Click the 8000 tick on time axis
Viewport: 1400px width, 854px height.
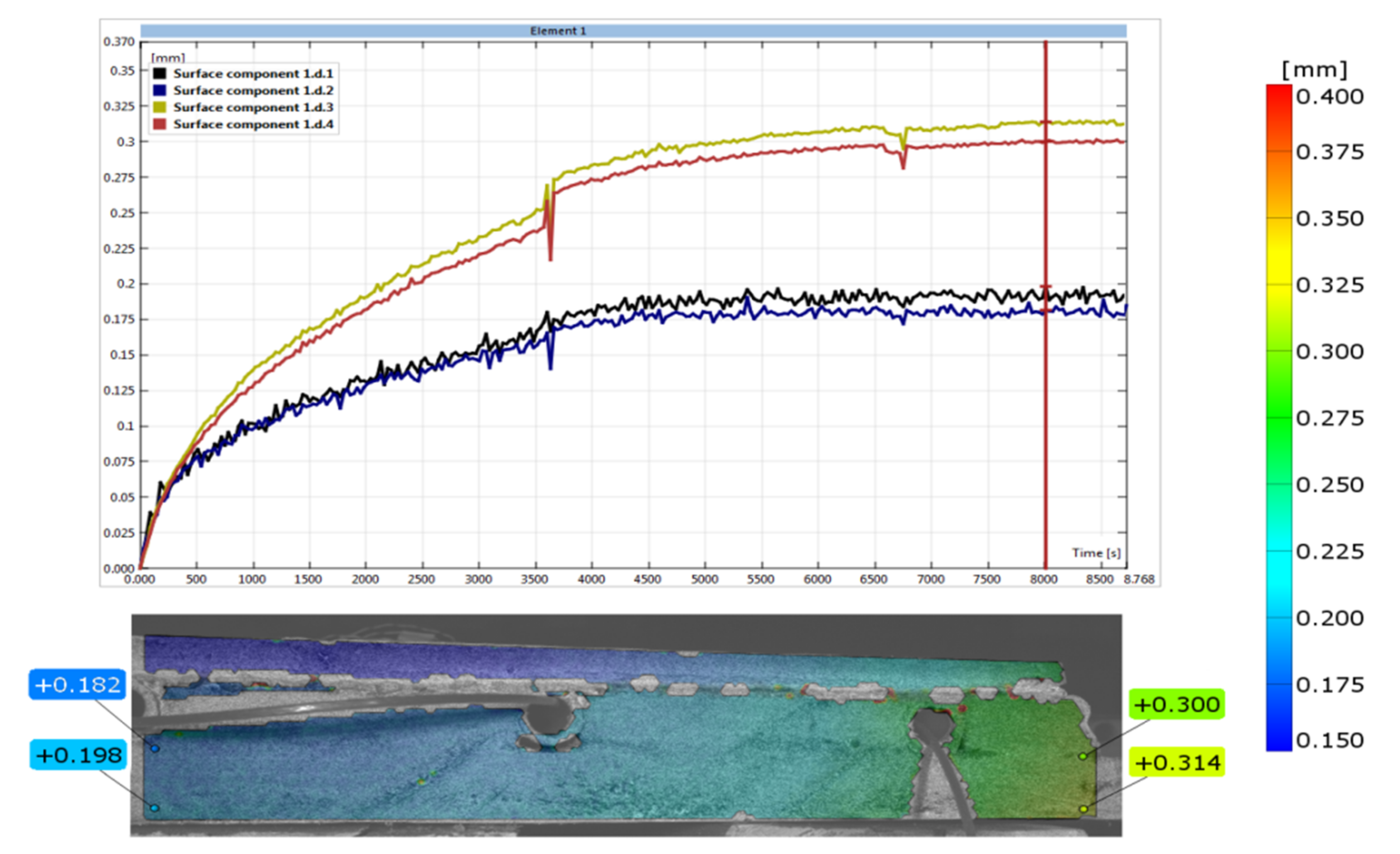(x=1044, y=579)
